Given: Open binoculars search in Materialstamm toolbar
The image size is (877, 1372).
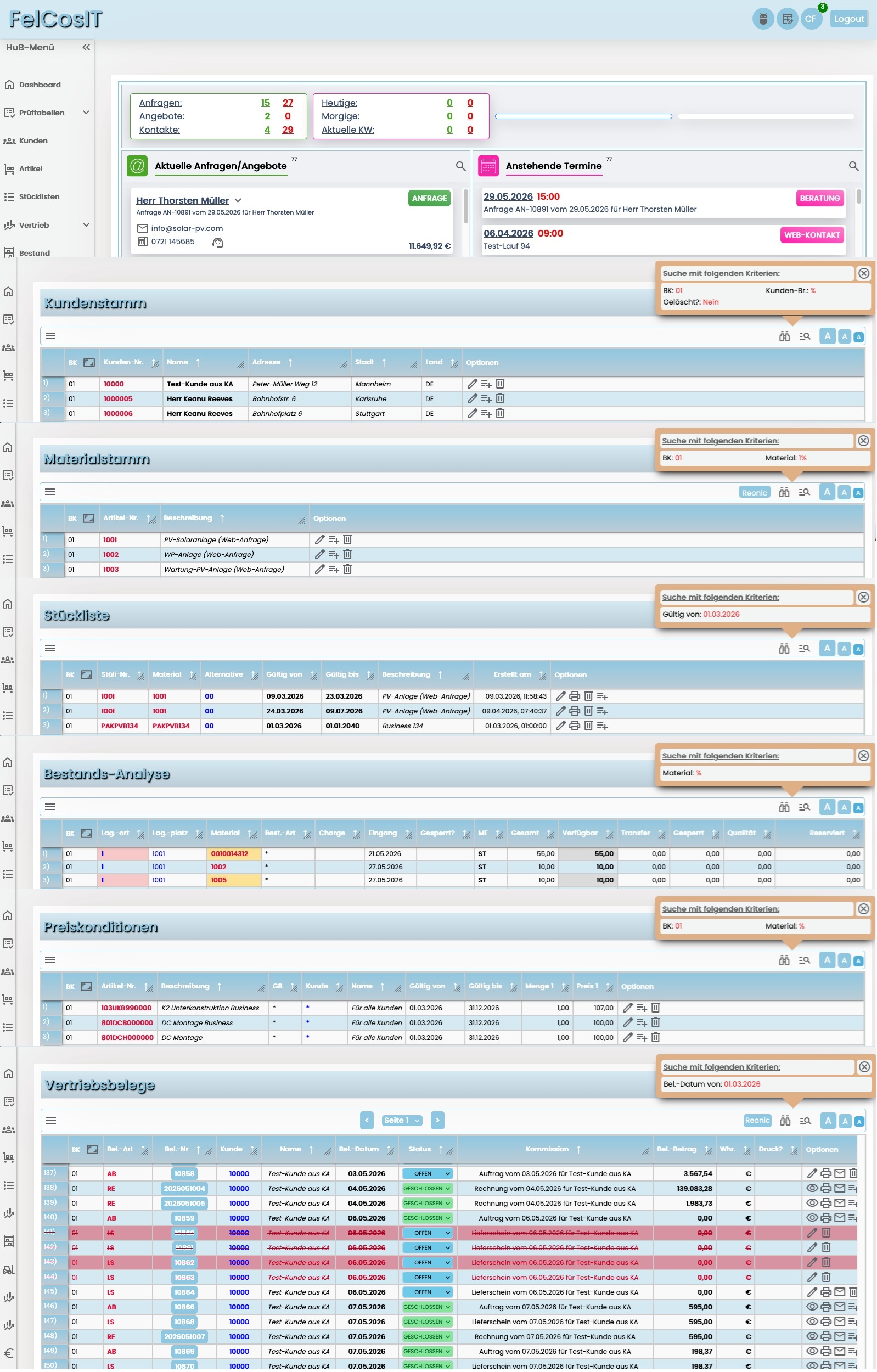Looking at the screenshot, I should click(x=784, y=492).
